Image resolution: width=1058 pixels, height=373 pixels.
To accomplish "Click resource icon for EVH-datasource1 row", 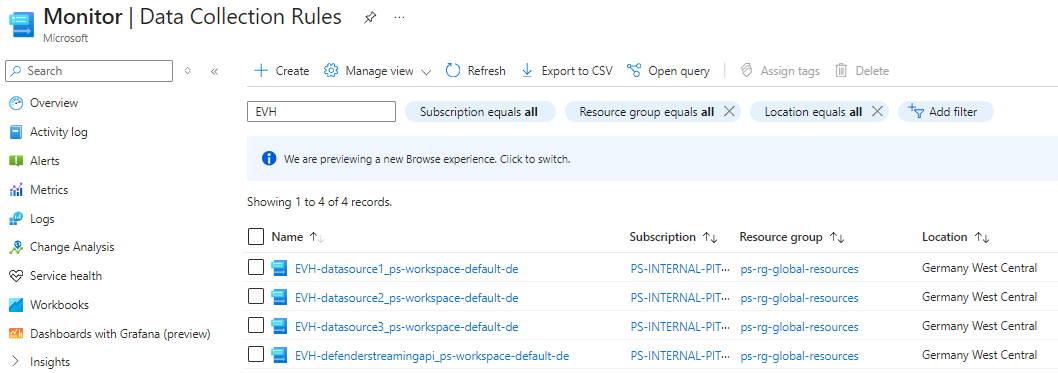I will click(279, 268).
